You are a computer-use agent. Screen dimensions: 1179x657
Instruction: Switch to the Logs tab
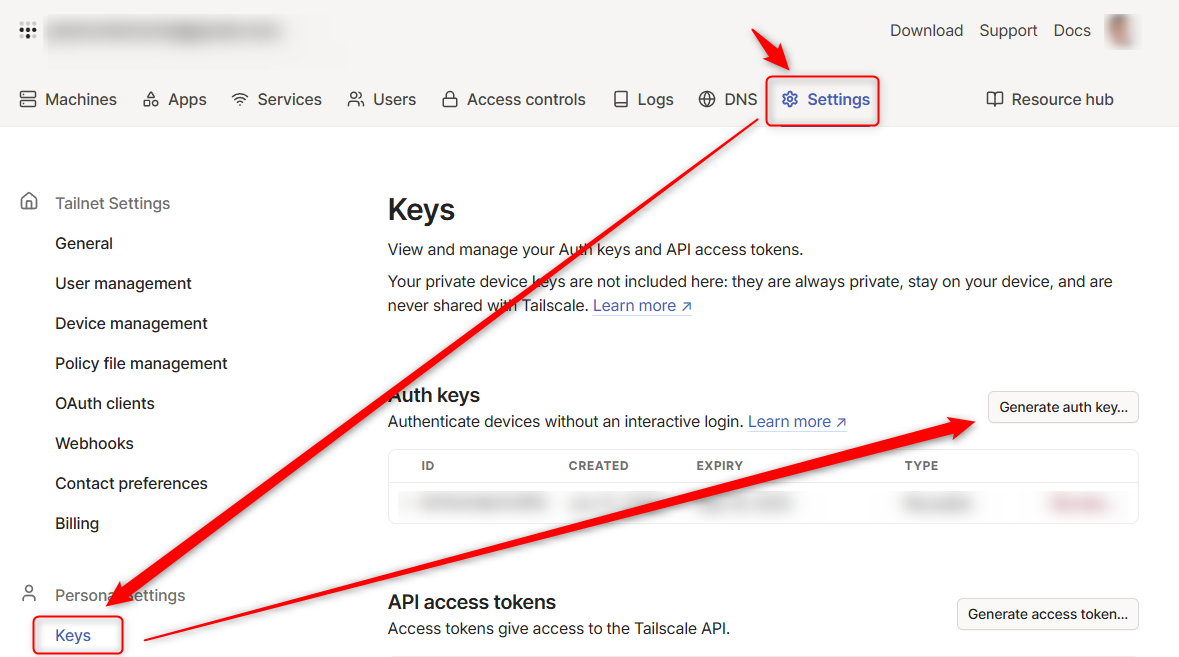coord(643,99)
